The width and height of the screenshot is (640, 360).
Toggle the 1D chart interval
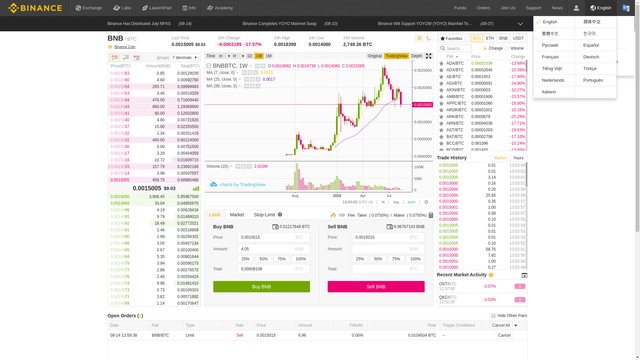(249, 56)
